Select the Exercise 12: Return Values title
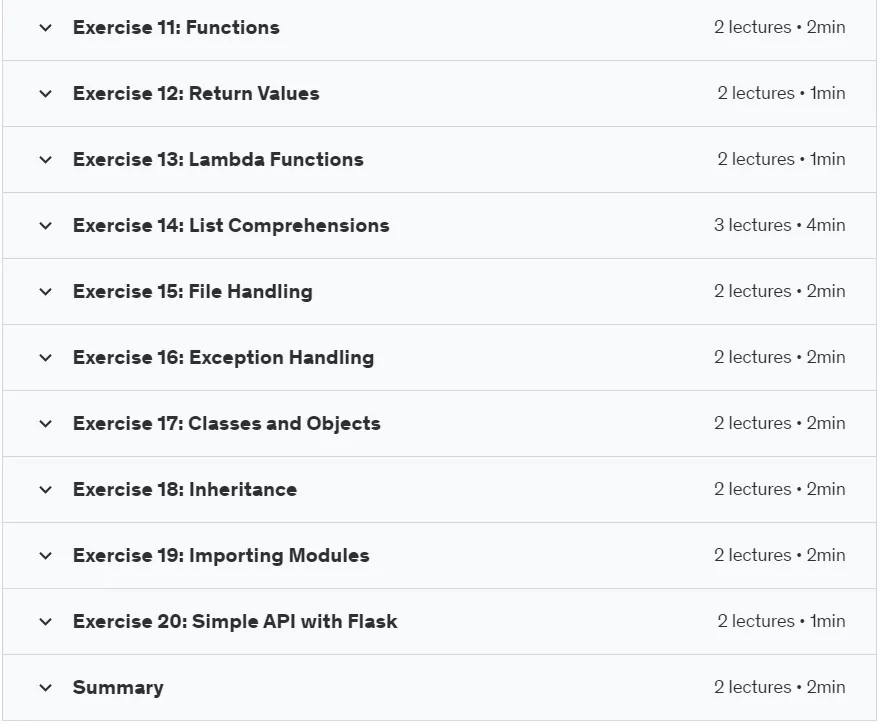Viewport: 880px width, 726px height. point(196,94)
